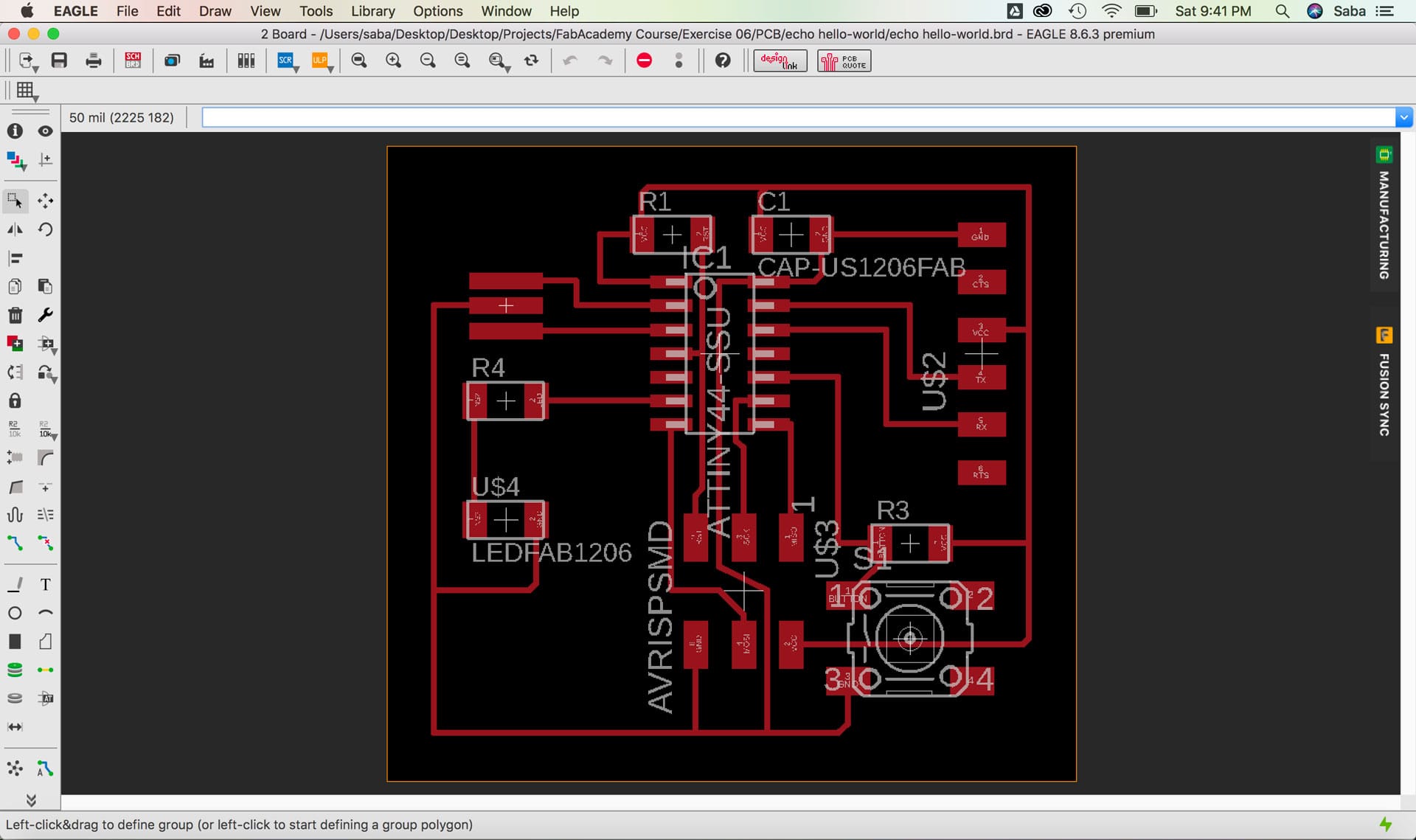
Task: Select the Copy tool
Action: click(15, 286)
